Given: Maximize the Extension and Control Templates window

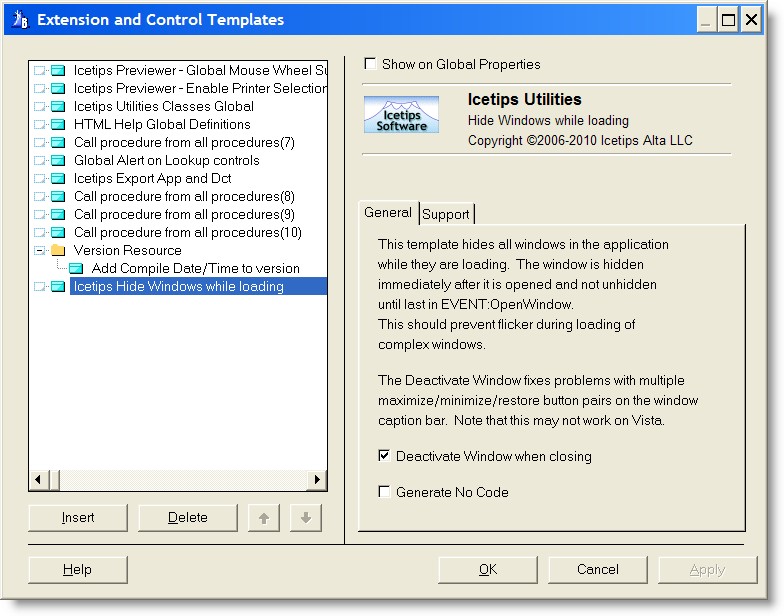Looking at the screenshot, I should coord(728,20).
